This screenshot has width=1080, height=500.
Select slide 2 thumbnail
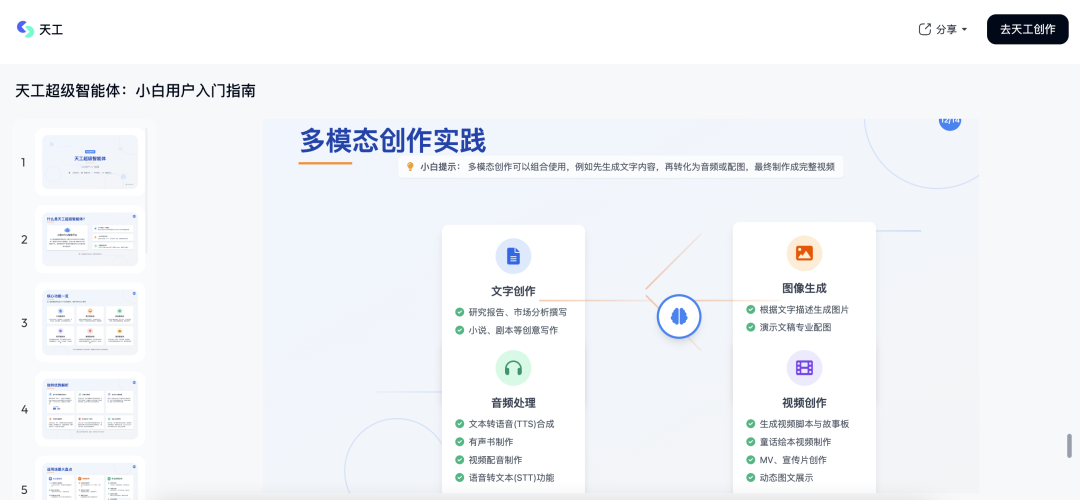pyautogui.click(x=90, y=239)
